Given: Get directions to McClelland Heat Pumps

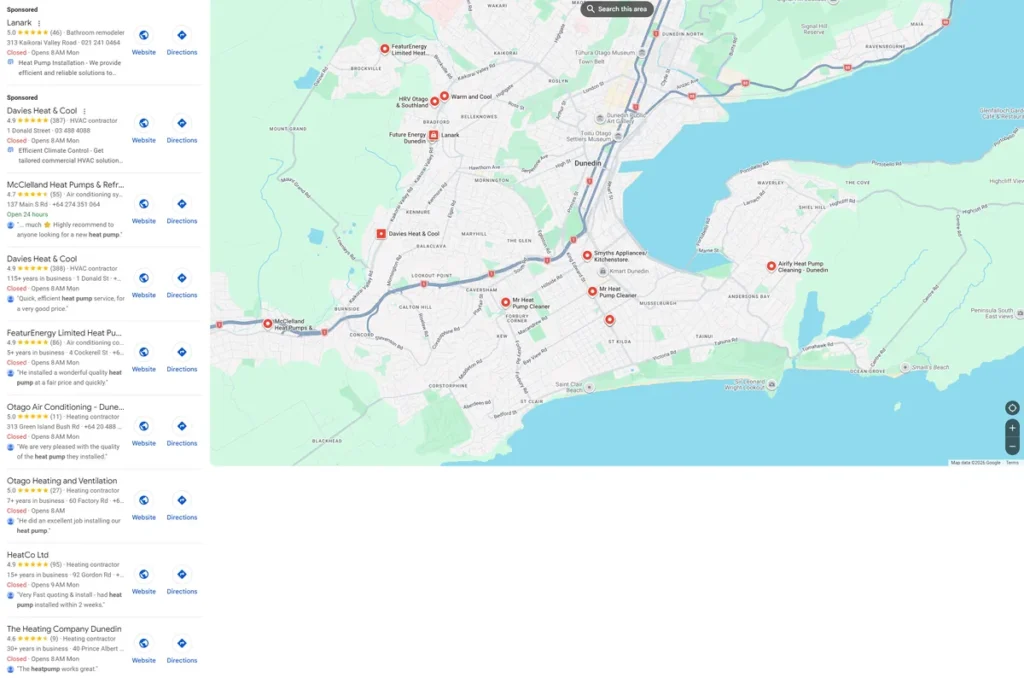Looking at the screenshot, I should tap(182, 204).
